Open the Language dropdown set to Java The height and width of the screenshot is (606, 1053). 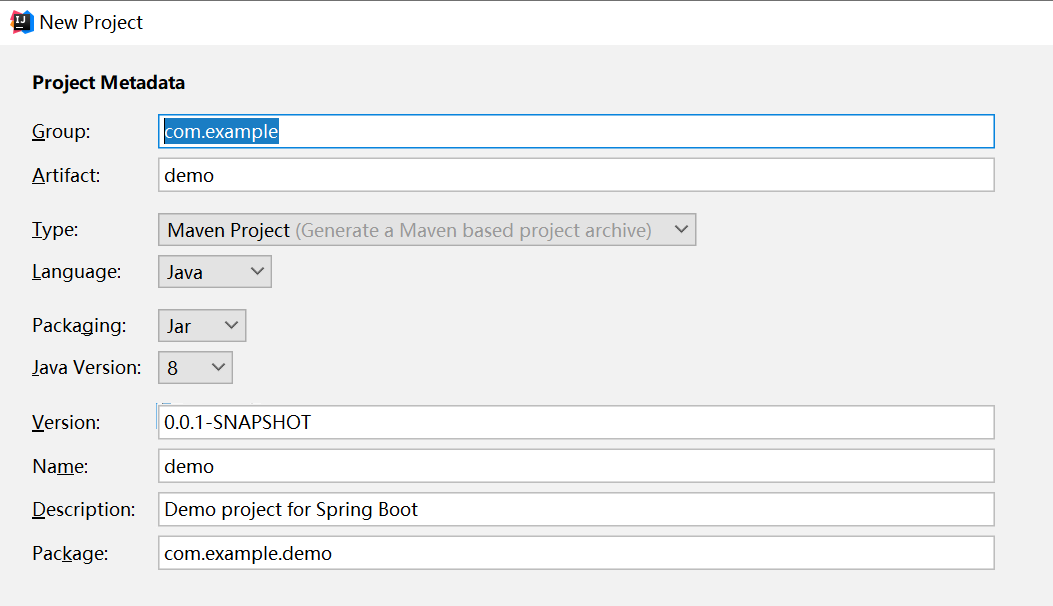tap(215, 271)
